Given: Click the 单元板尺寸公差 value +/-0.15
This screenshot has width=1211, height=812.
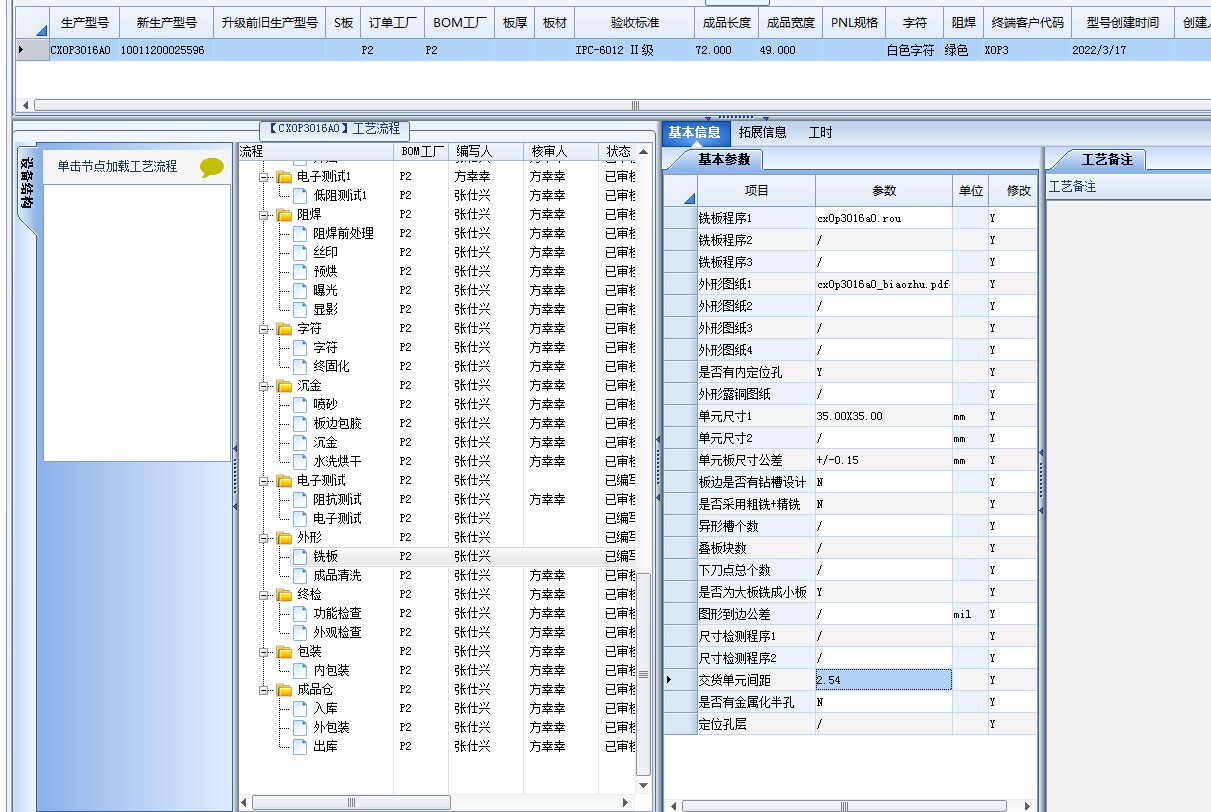Looking at the screenshot, I should pos(884,460).
